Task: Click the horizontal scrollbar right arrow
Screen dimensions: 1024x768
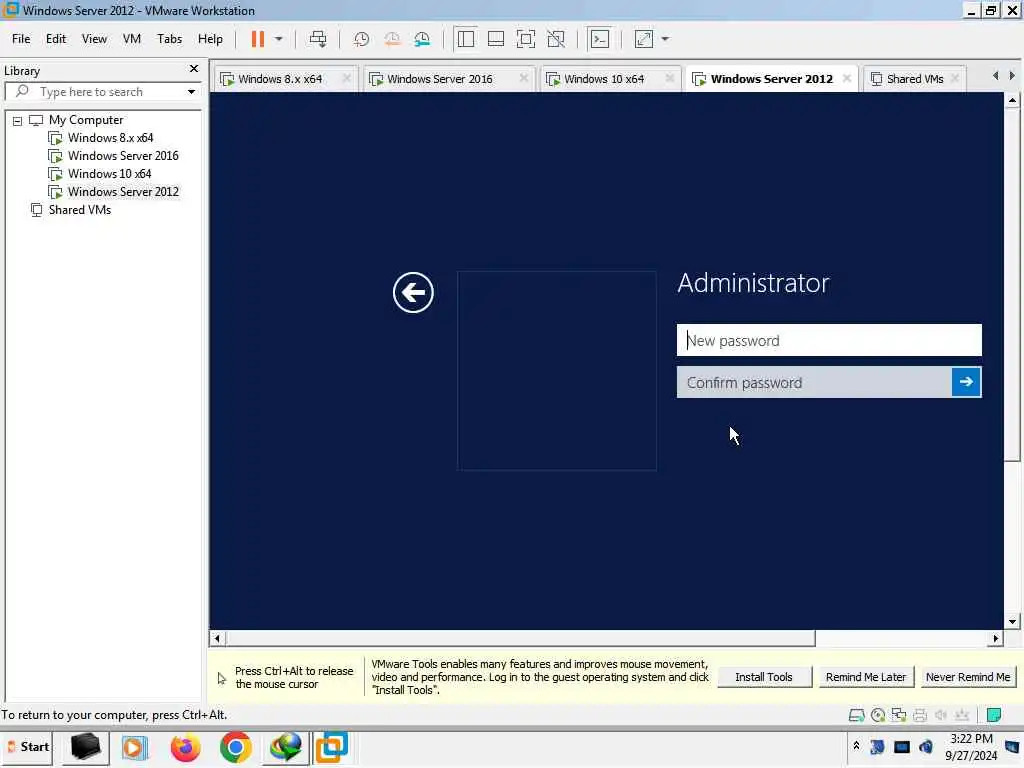Action: pyautogui.click(x=996, y=639)
